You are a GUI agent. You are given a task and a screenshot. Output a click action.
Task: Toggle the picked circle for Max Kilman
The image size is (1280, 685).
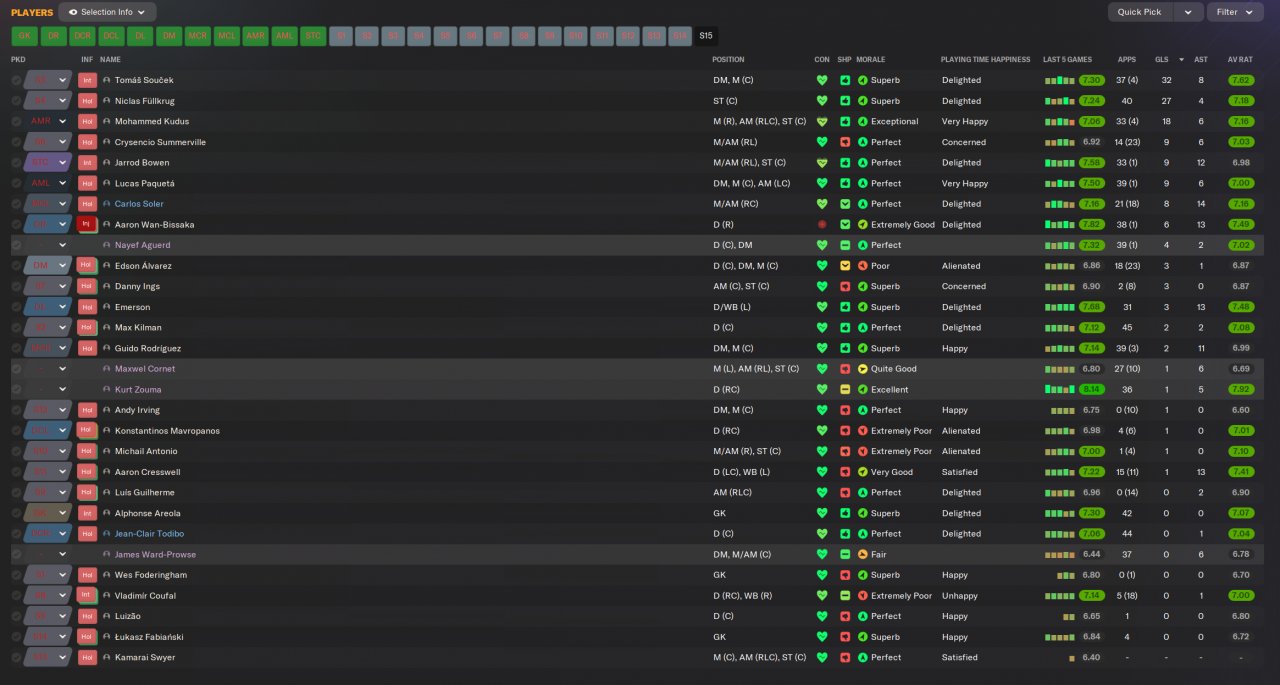point(16,327)
